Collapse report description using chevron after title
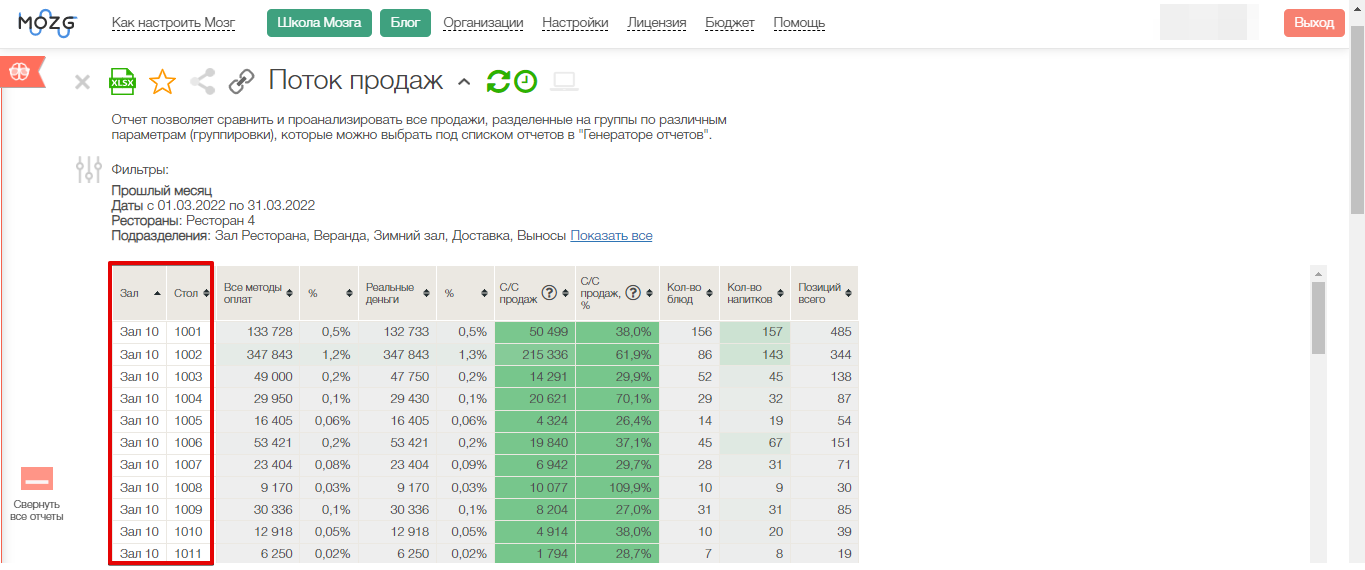Image resolution: width=1365 pixels, height=570 pixels. 463,82
